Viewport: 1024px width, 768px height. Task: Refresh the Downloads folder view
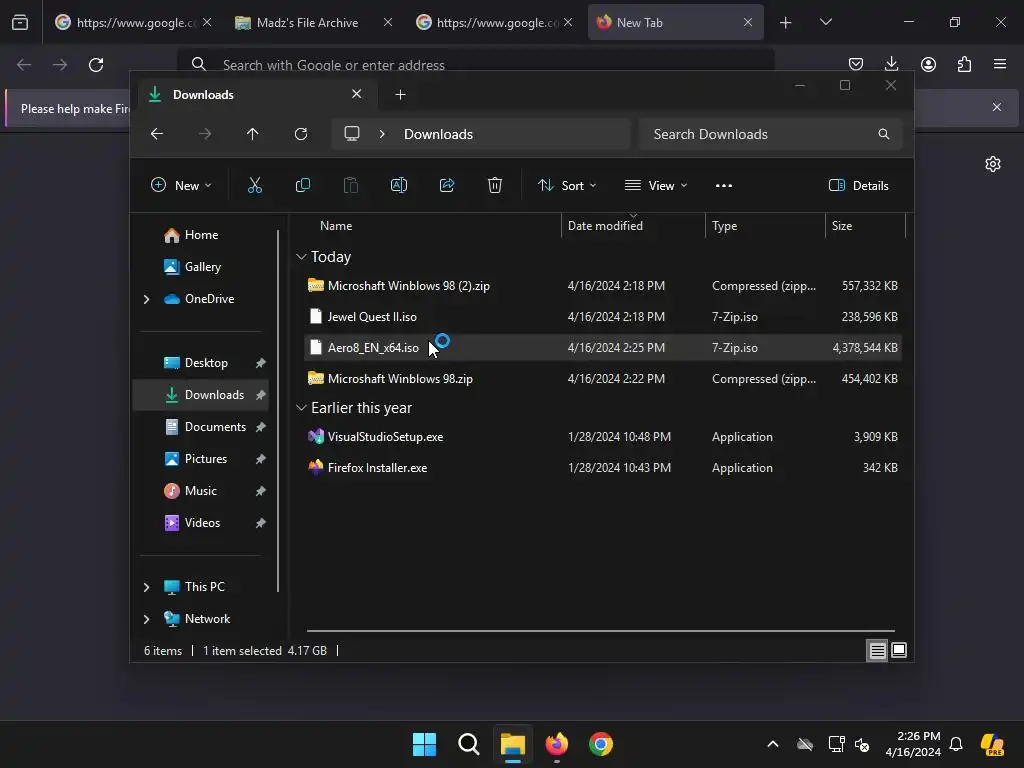pyautogui.click(x=301, y=134)
